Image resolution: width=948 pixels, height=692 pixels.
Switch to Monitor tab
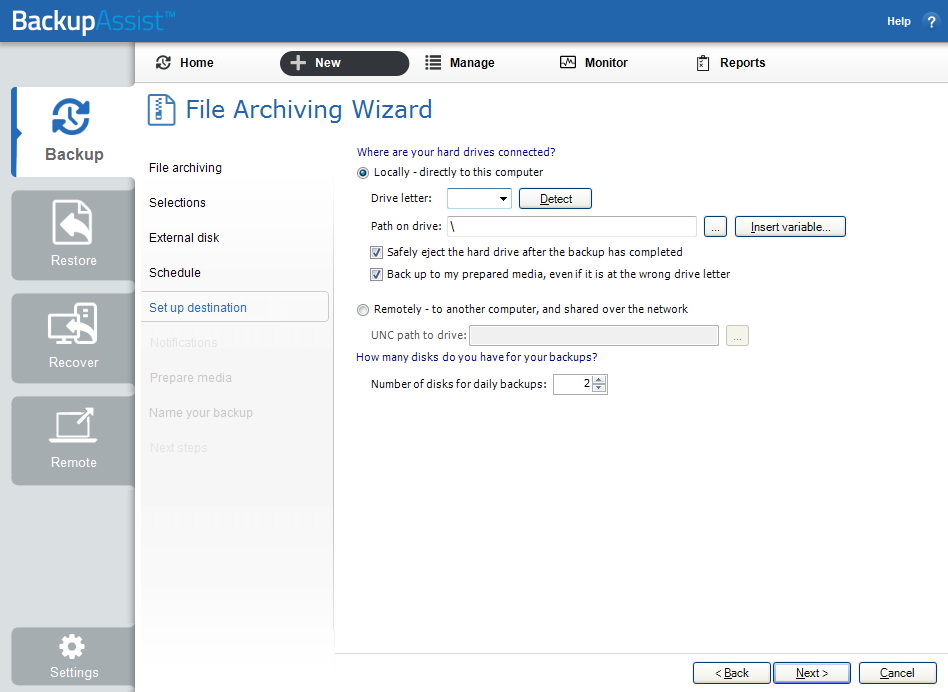(594, 63)
